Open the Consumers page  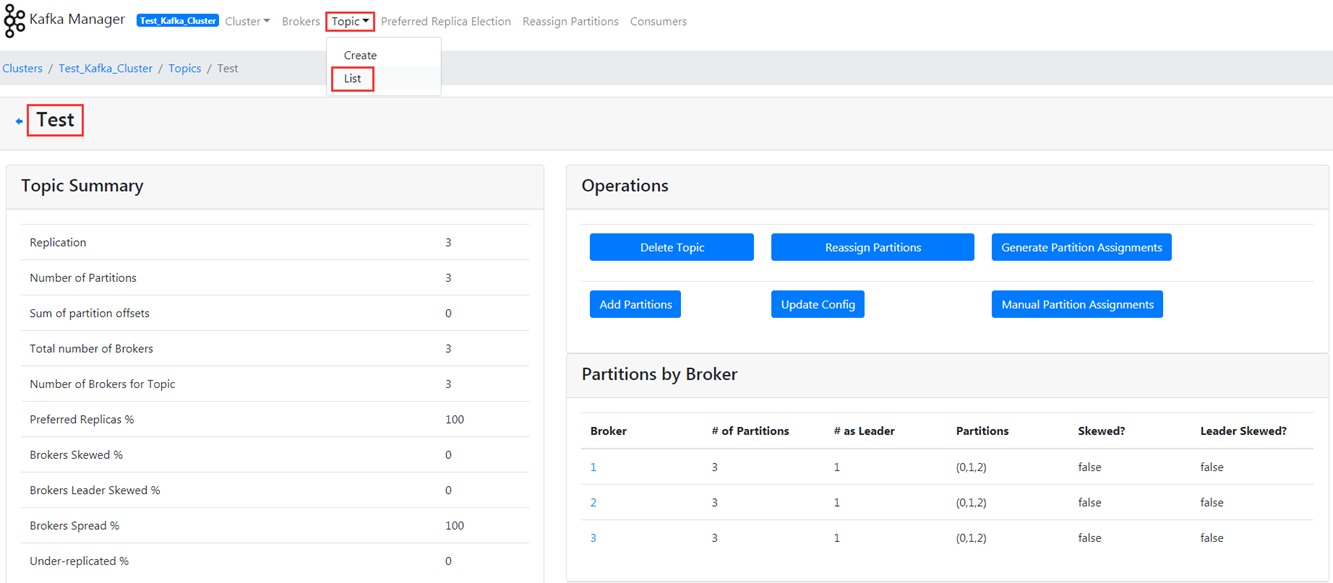(658, 21)
